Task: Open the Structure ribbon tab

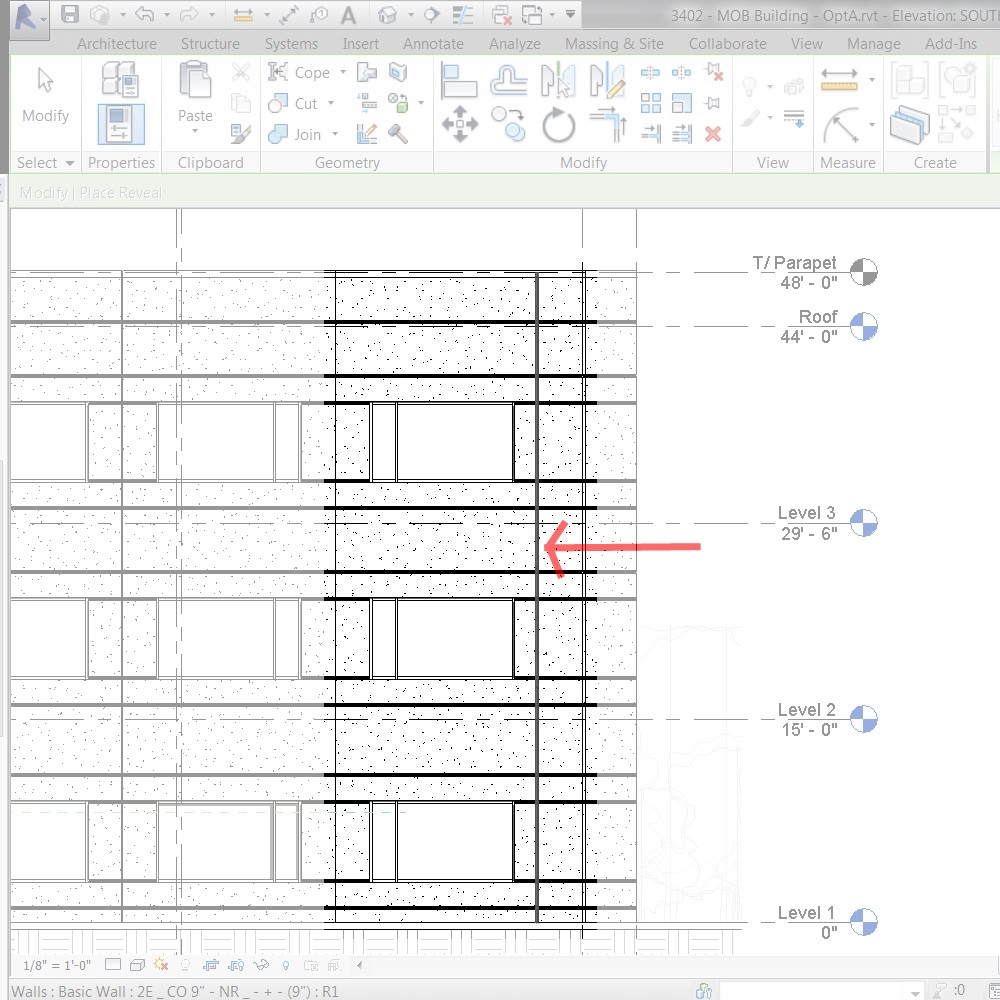Action: point(210,43)
